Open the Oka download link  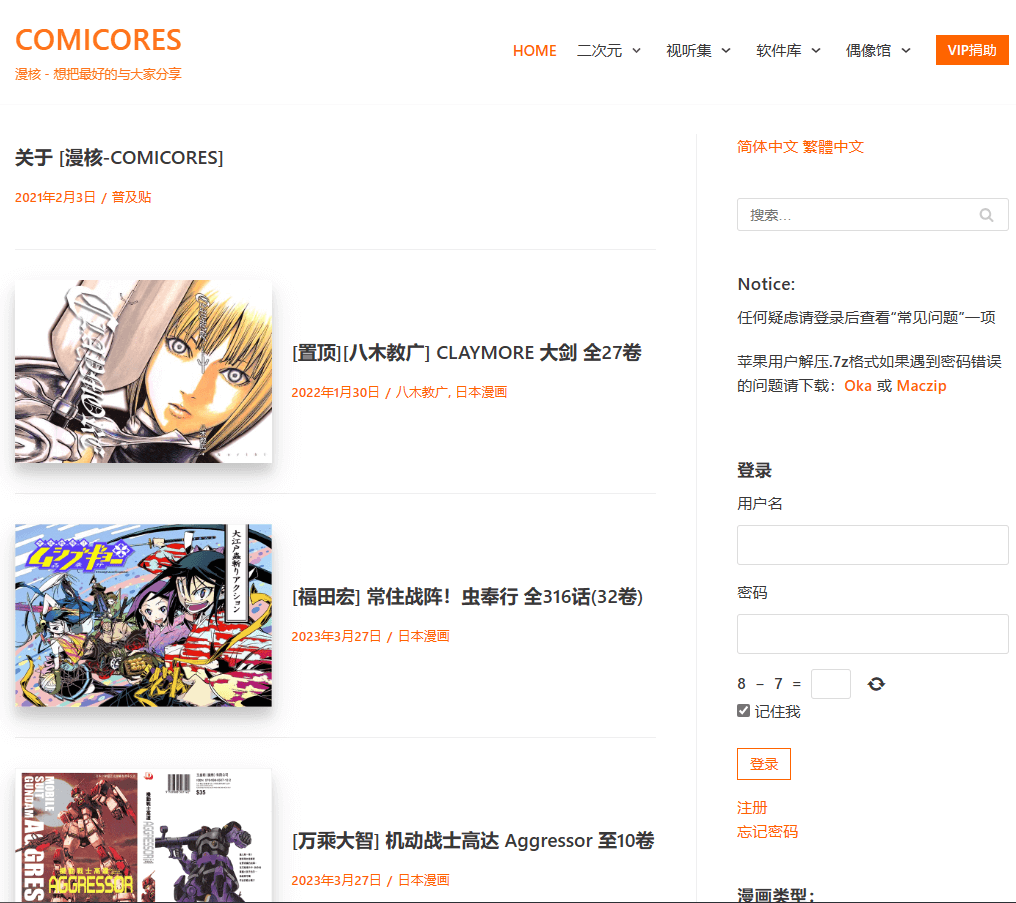pos(858,386)
